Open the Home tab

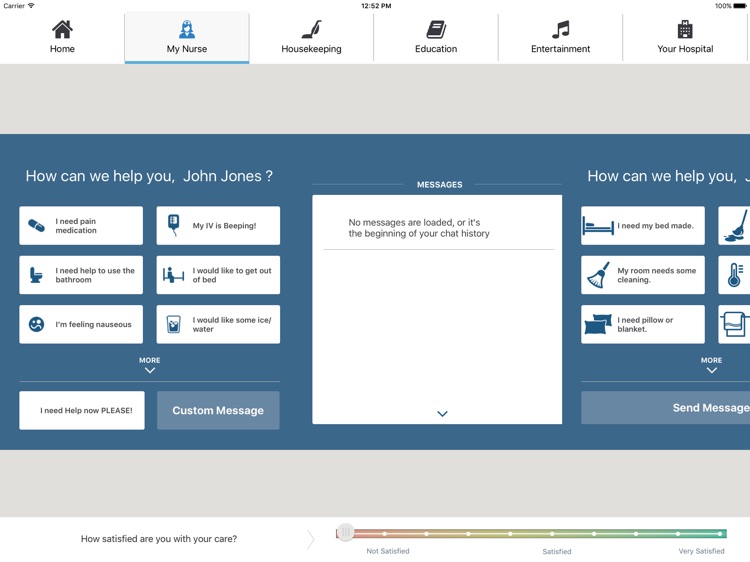pos(62,38)
